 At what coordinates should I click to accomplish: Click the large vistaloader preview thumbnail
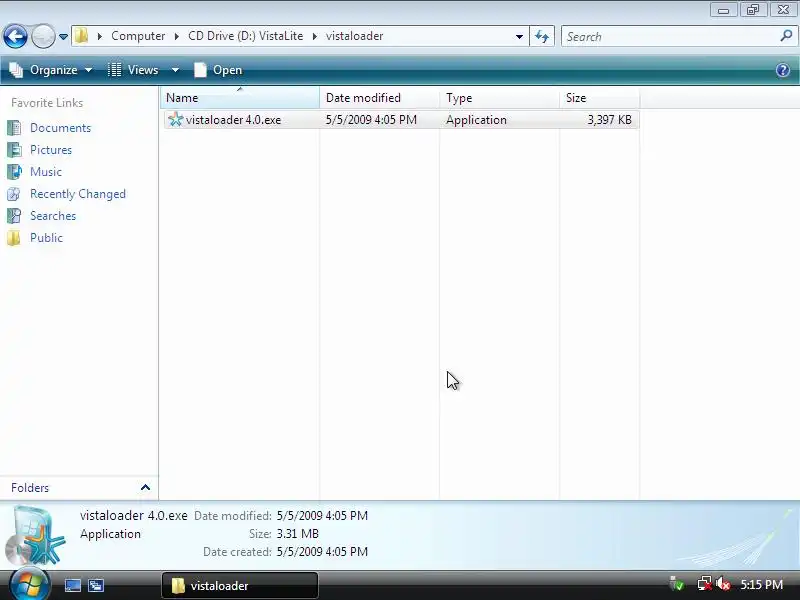tap(36, 535)
